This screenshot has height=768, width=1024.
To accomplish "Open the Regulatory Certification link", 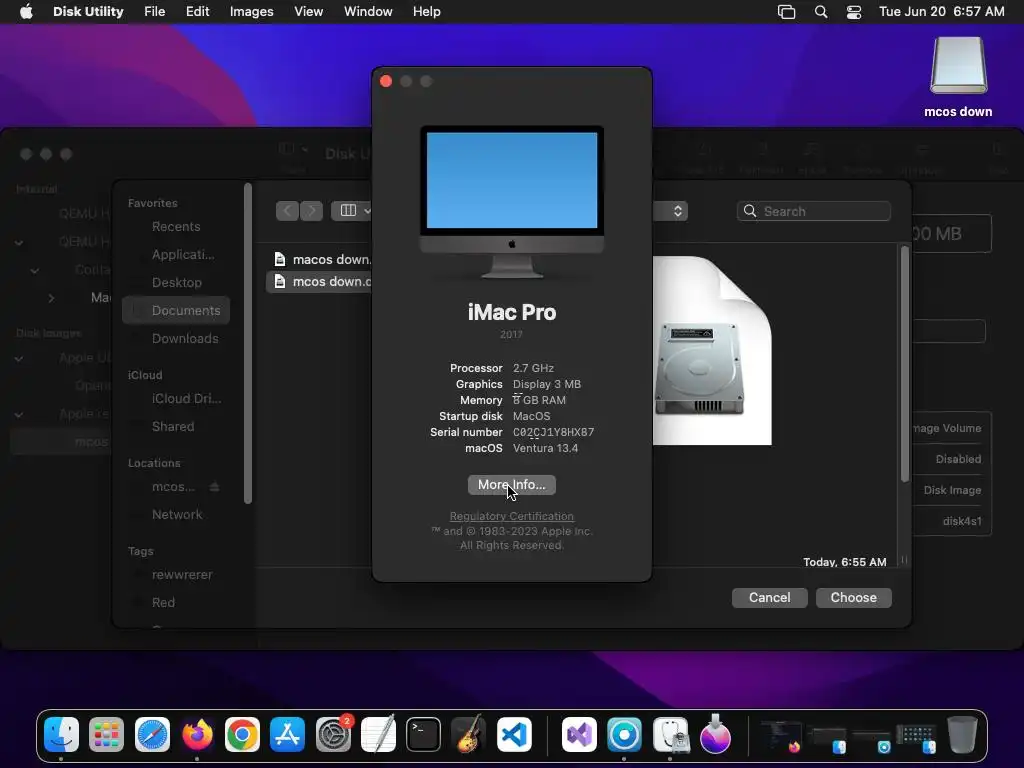I will click(511, 516).
